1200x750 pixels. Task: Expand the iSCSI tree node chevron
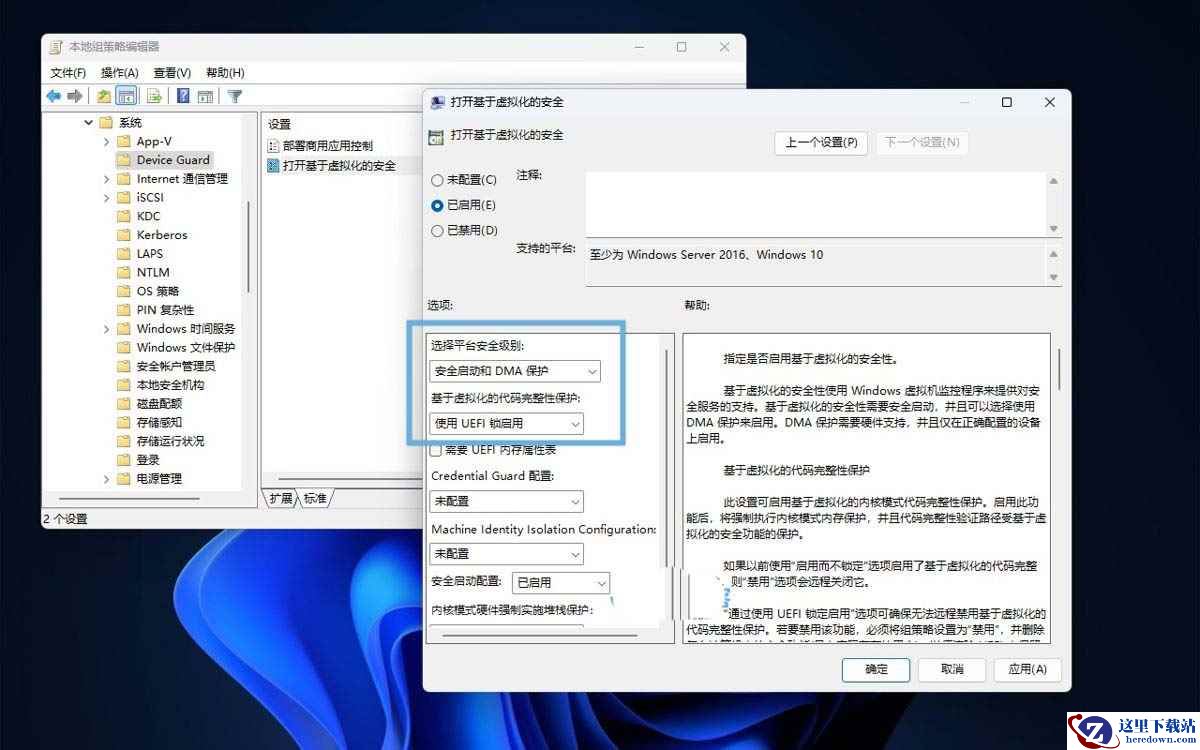click(107, 197)
